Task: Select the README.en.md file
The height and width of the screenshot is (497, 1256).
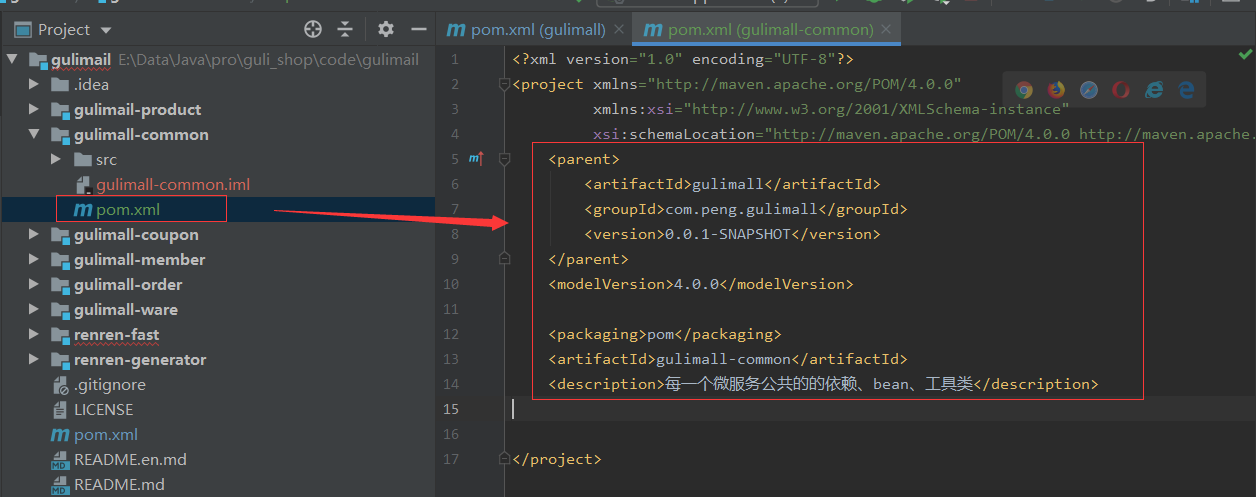Action: point(130,459)
